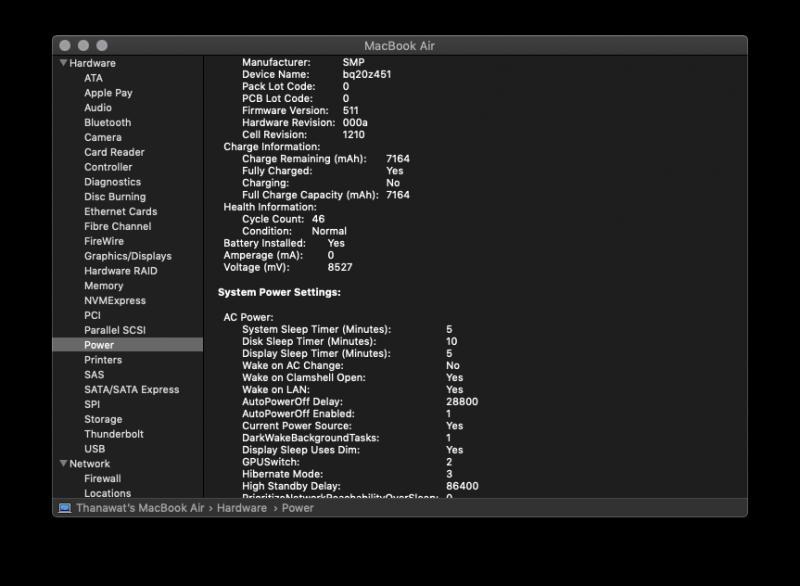
Task: Select NVMExpress in the sidebar
Action: pyautogui.click(x=115, y=300)
